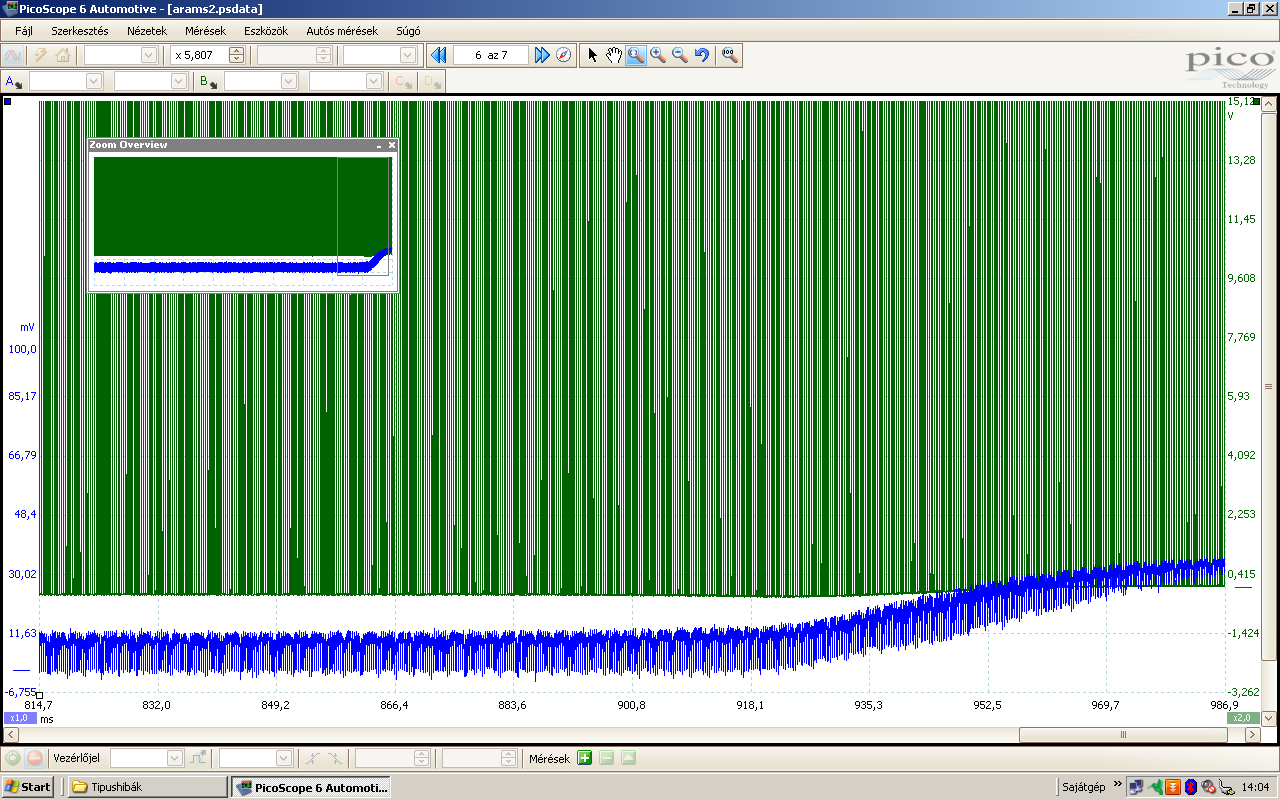Open the collection time dropdown
The height and width of the screenshot is (800, 1280).
(150, 56)
